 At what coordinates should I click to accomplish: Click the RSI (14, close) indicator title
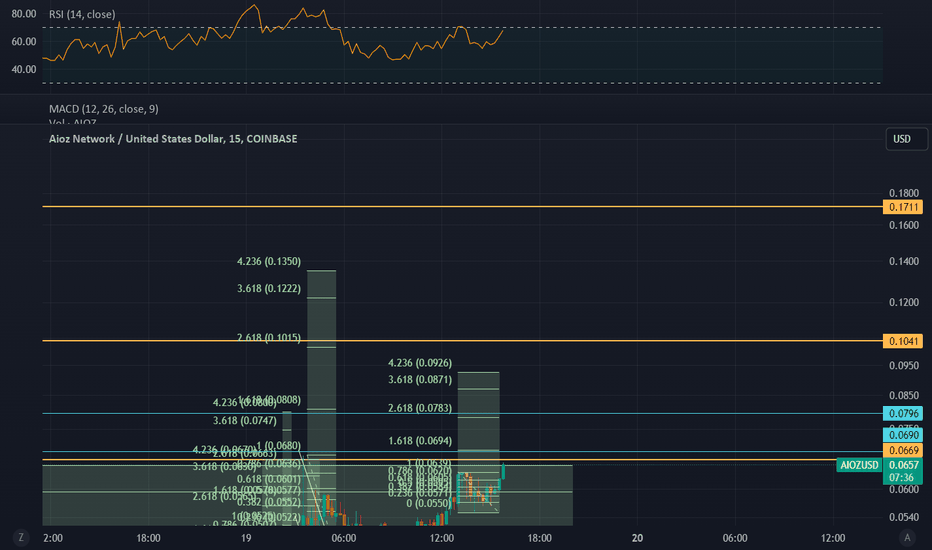pos(82,14)
